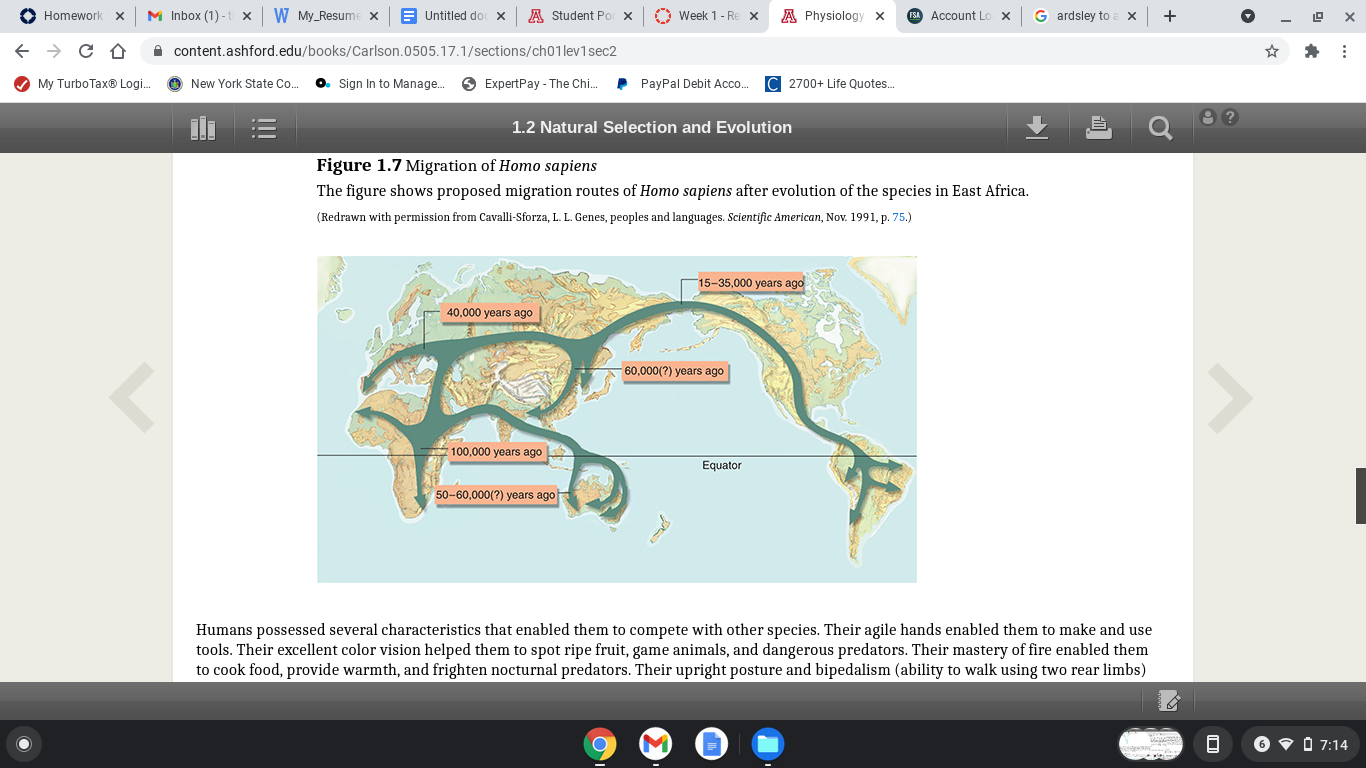The width and height of the screenshot is (1366, 768).
Task: Open the Chrome extensions puzzle icon
Action: click(x=1312, y=51)
